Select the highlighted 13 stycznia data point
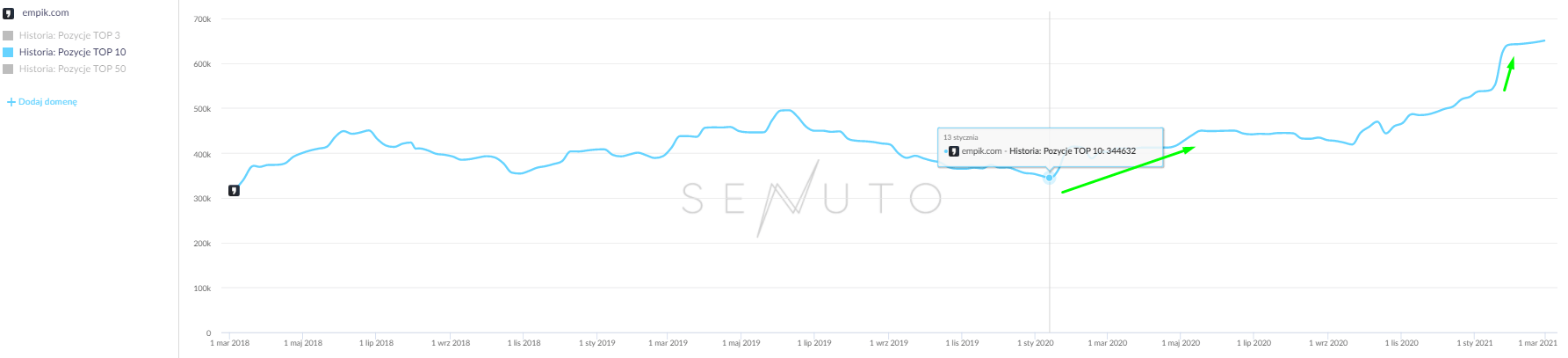The width and height of the screenshot is (1568, 358). click(1049, 178)
